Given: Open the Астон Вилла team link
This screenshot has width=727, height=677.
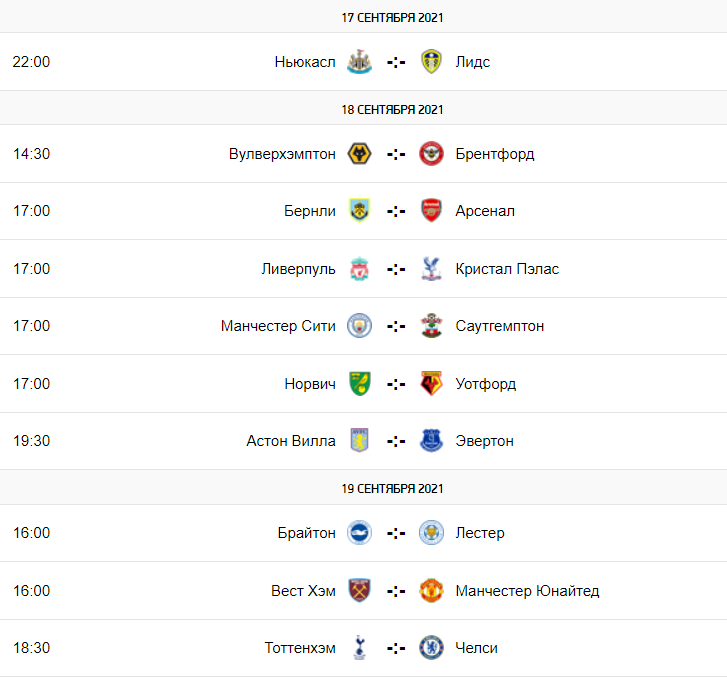Looking at the screenshot, I should pos(291,441).
